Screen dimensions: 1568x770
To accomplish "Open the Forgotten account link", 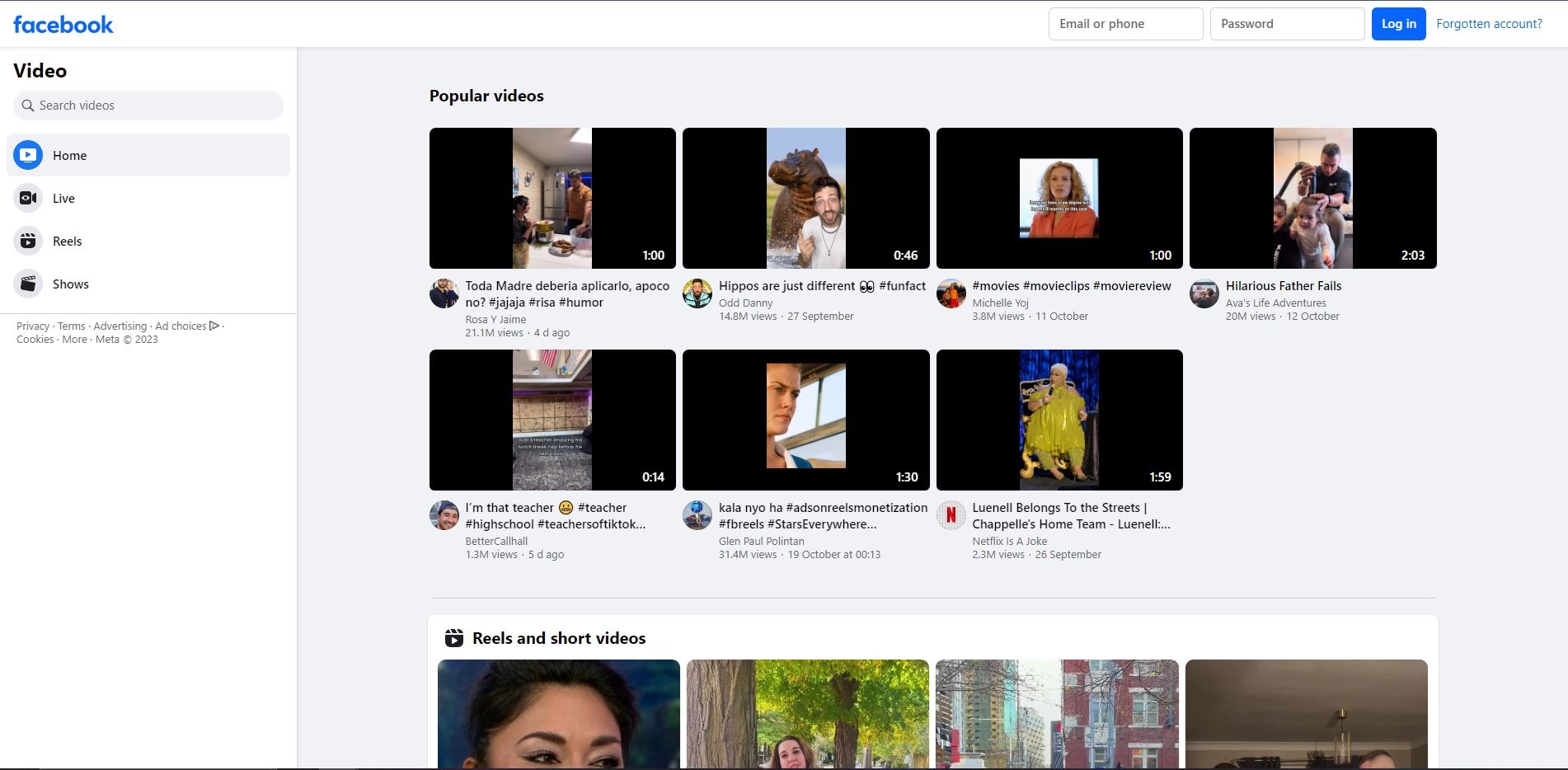I will click(1489, 24).
